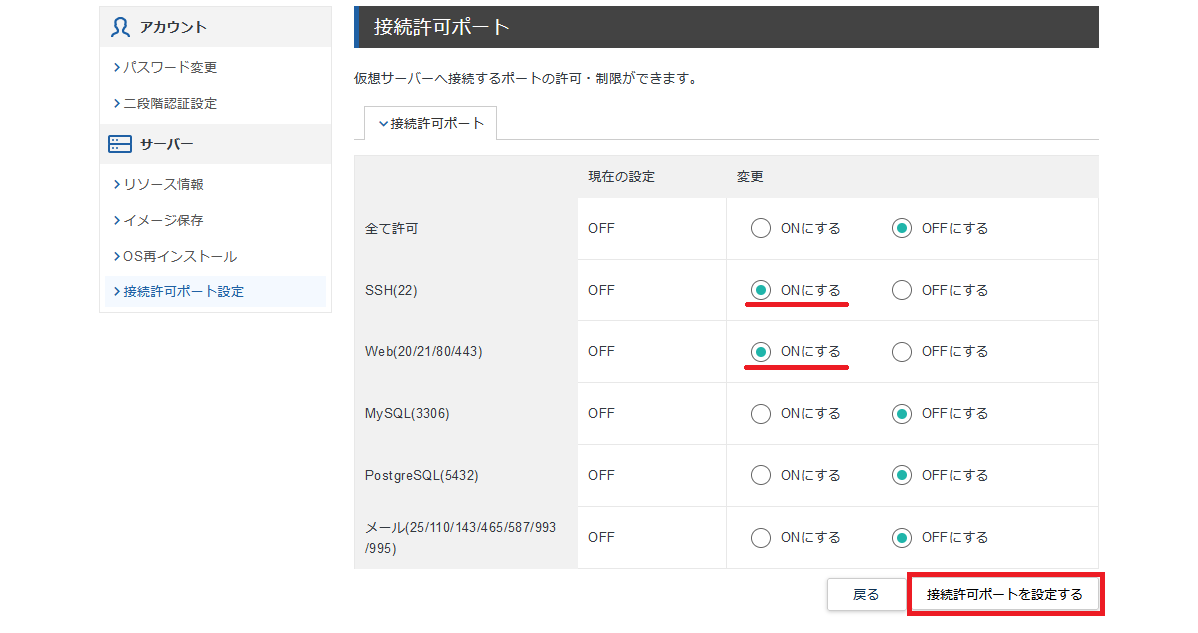Turn off Web(20/21/80/443) port
Image resolution: width=1198 pixels, height=633 pixels.
[x=902, y=351]
